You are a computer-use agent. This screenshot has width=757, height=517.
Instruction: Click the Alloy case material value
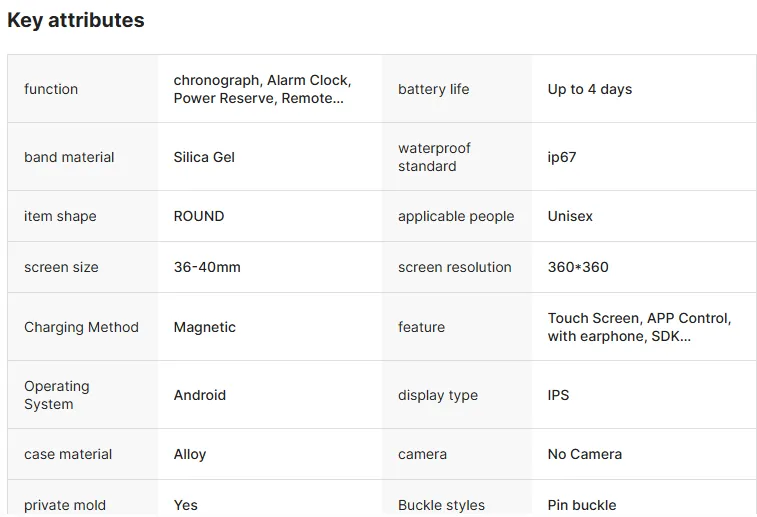click(190, 455)
